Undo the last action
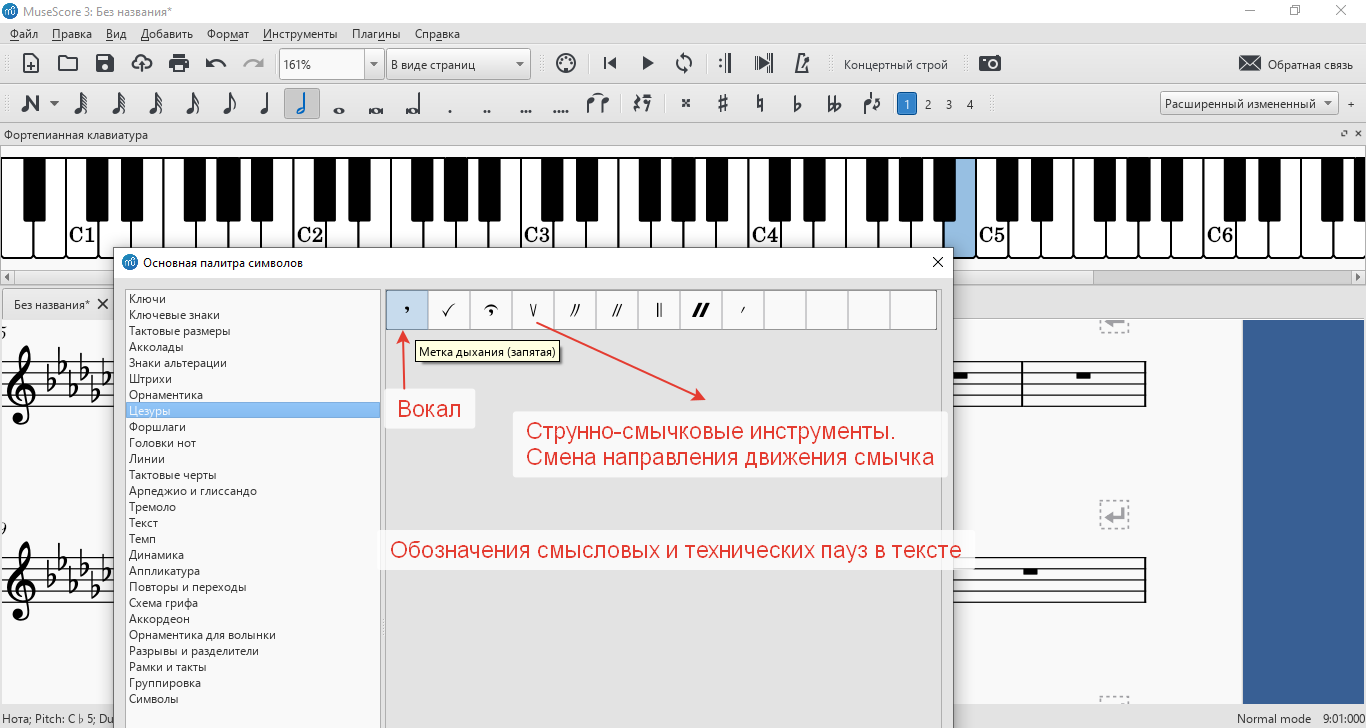Screen dimensions: 1366x728 click(x=216, y=64)
